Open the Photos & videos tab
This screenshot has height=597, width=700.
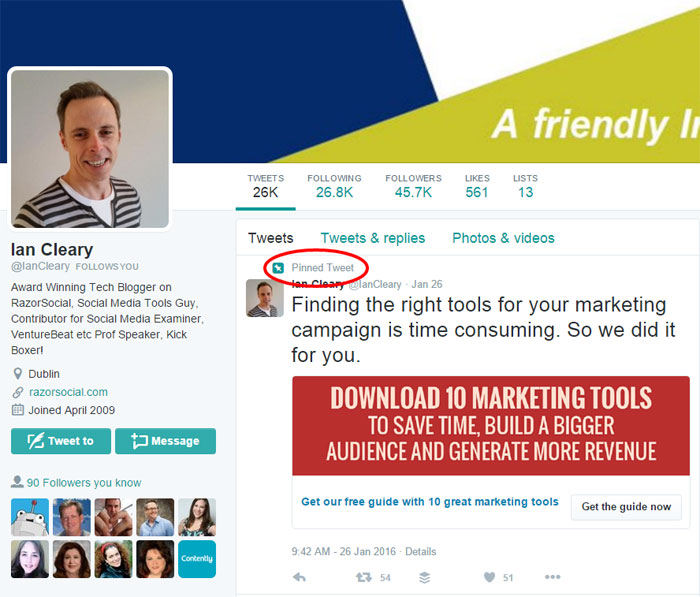coord(503,238)
